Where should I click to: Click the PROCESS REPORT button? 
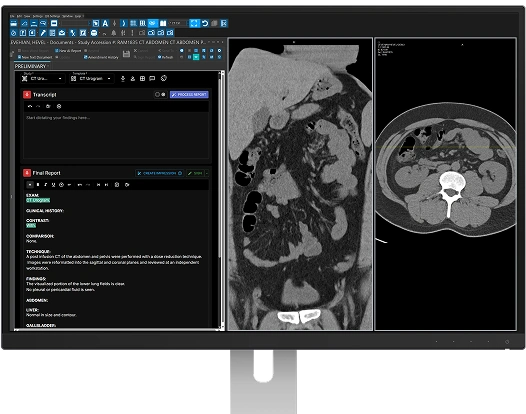189,95
